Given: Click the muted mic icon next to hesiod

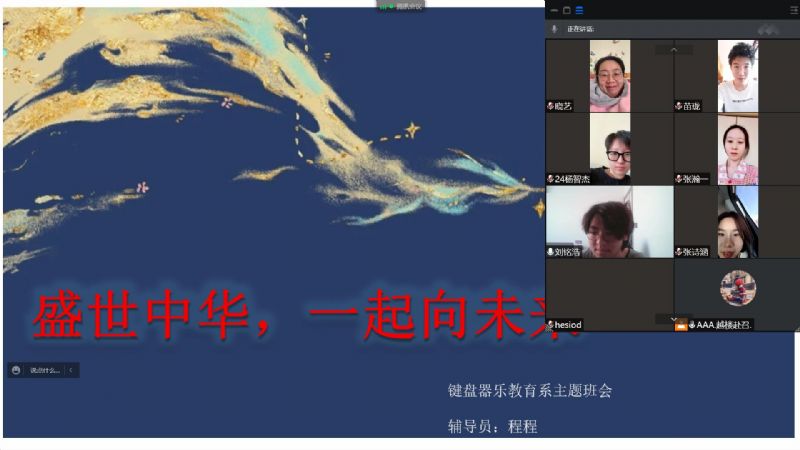Looking at the screenshot, I should pos(550,325).
